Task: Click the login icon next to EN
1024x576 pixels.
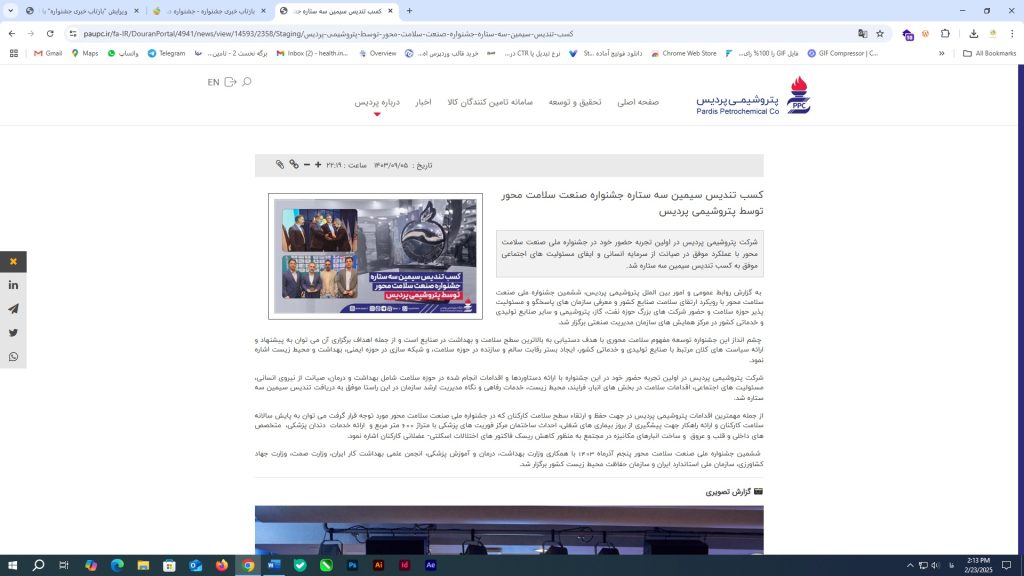Action: click(x=230, y=82)
